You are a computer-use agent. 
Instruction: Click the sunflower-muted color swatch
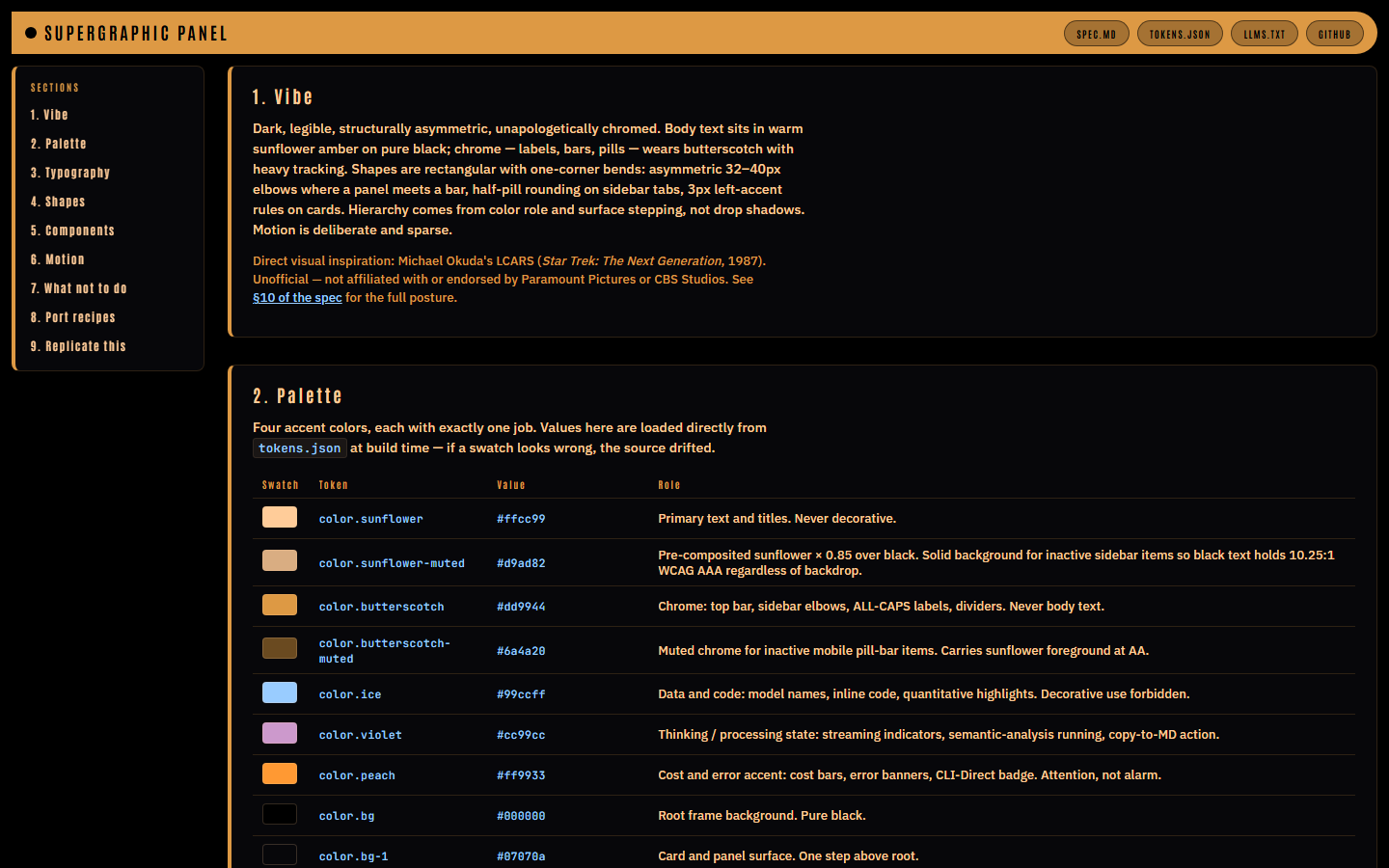click(x=280, y=560)
